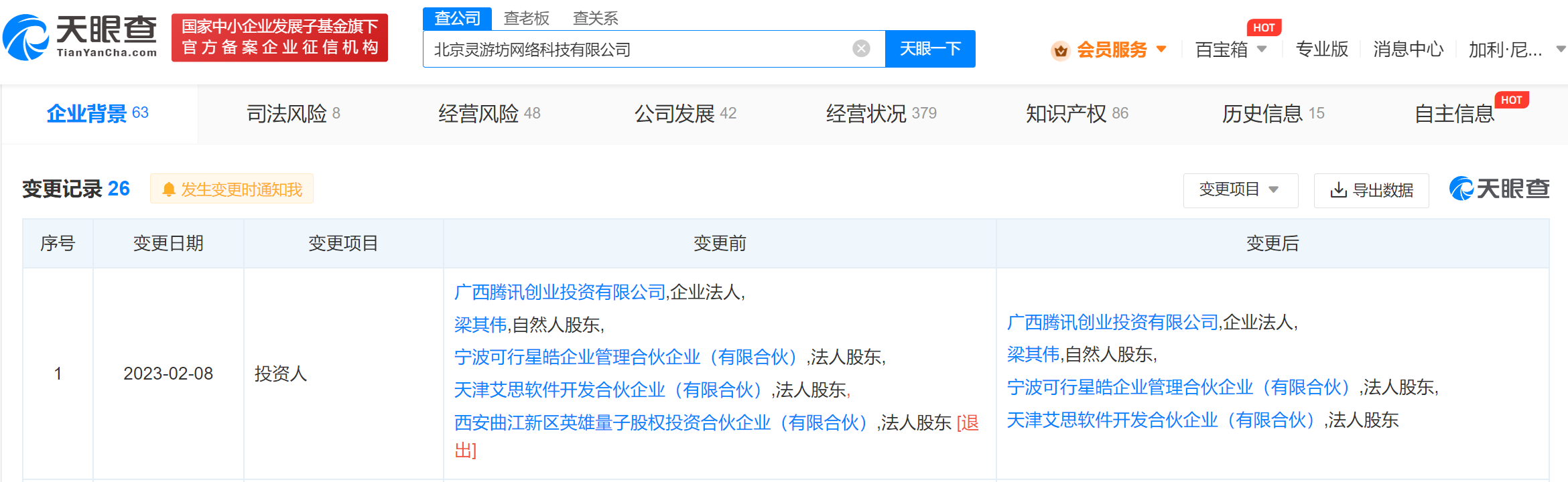Open the 专业版 link
1568x482 pixels.
coord(1321,50)
